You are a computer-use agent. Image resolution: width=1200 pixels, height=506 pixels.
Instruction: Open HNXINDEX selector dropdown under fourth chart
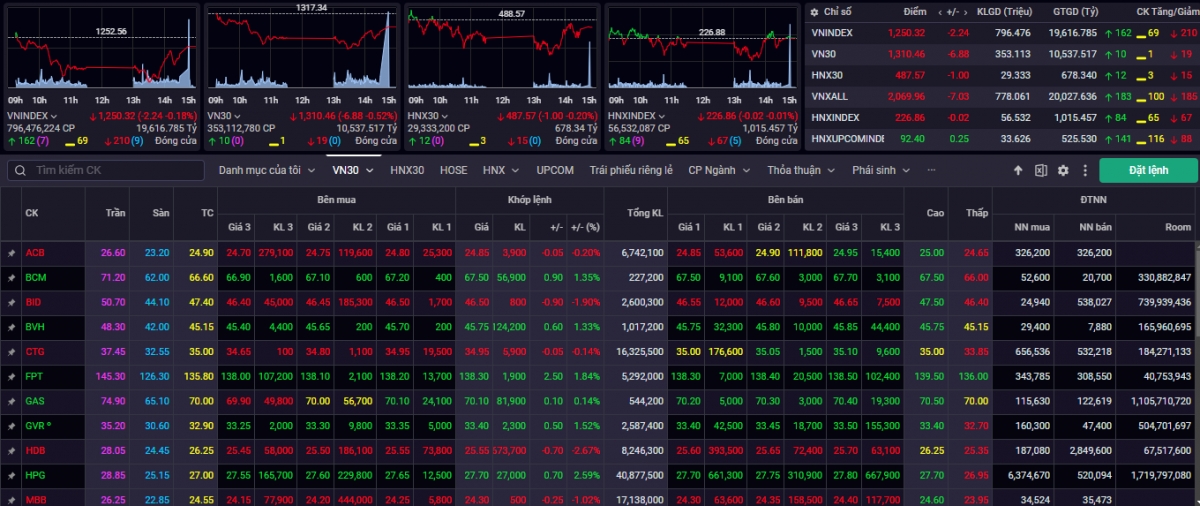[636, 116]
